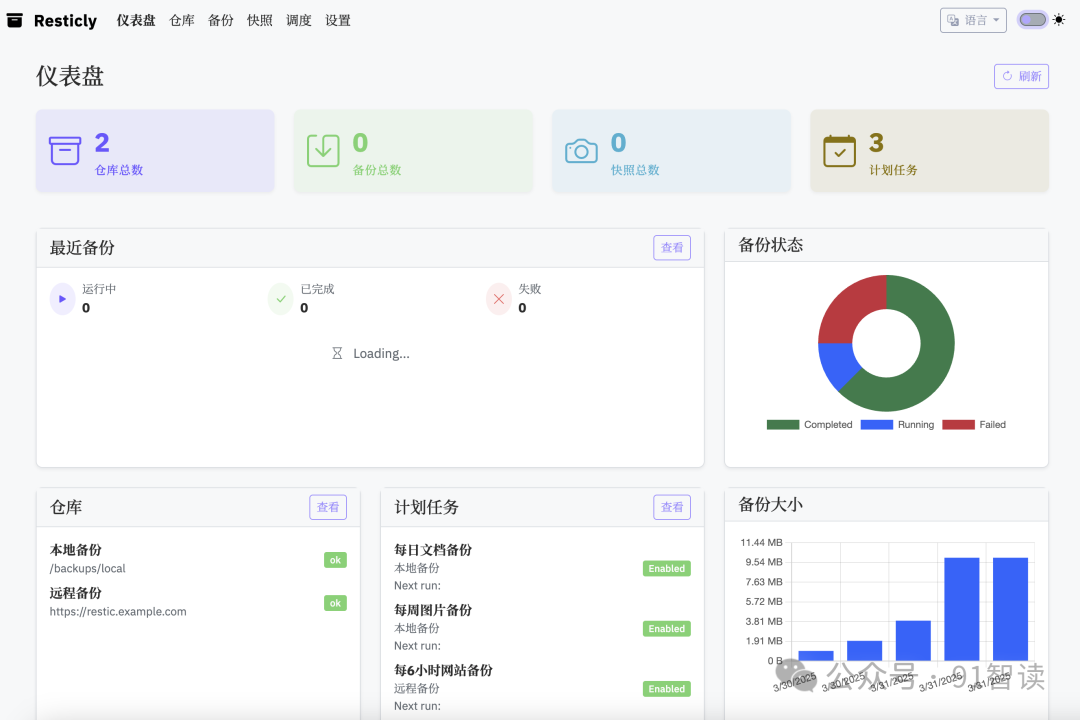Viewport: 1080px width, 720px height.
Task: Click the Resticly logo icon
Action: [14, 20]
